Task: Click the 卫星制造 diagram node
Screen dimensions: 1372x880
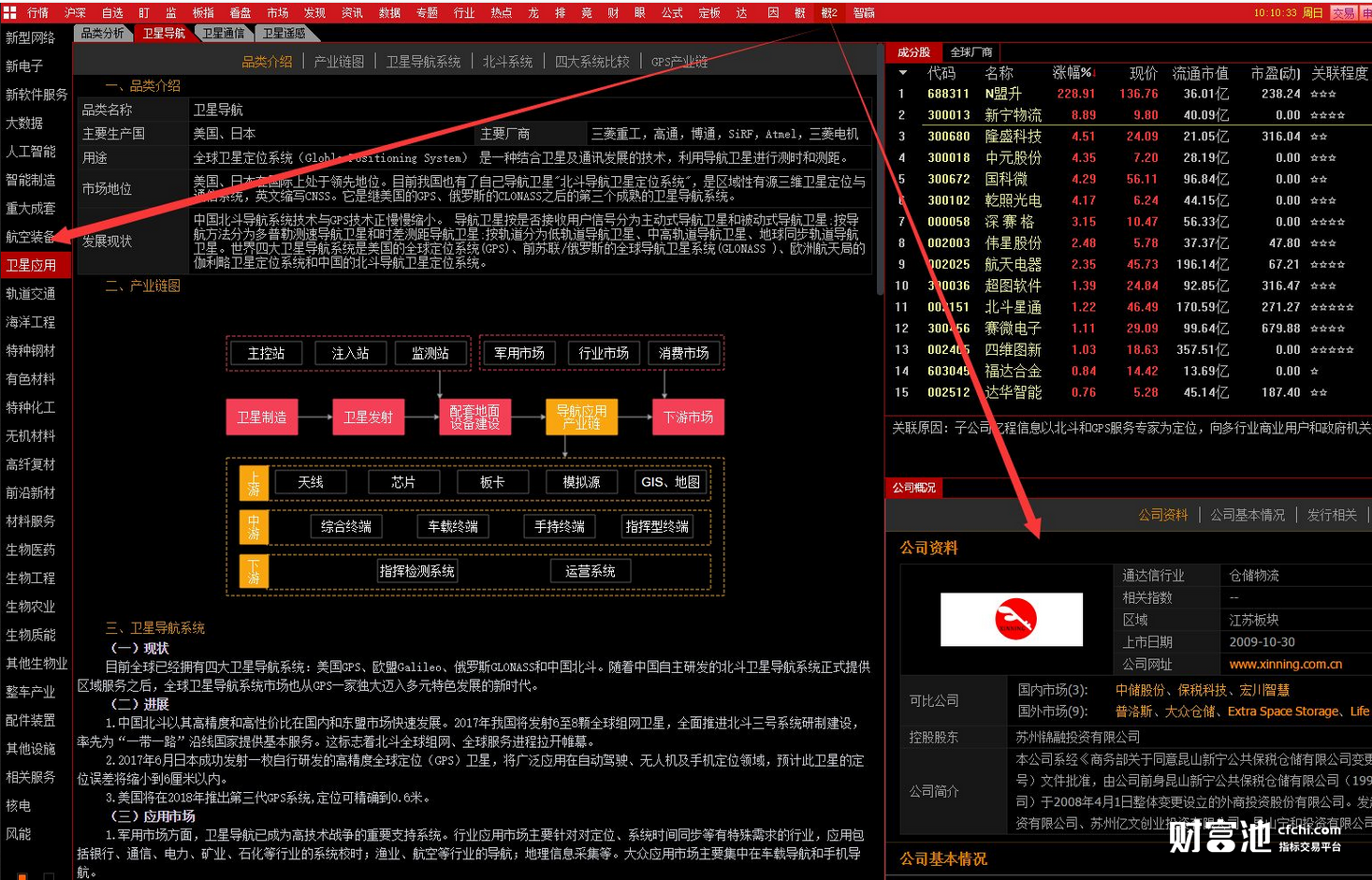Action: click(x=262, y=417)
